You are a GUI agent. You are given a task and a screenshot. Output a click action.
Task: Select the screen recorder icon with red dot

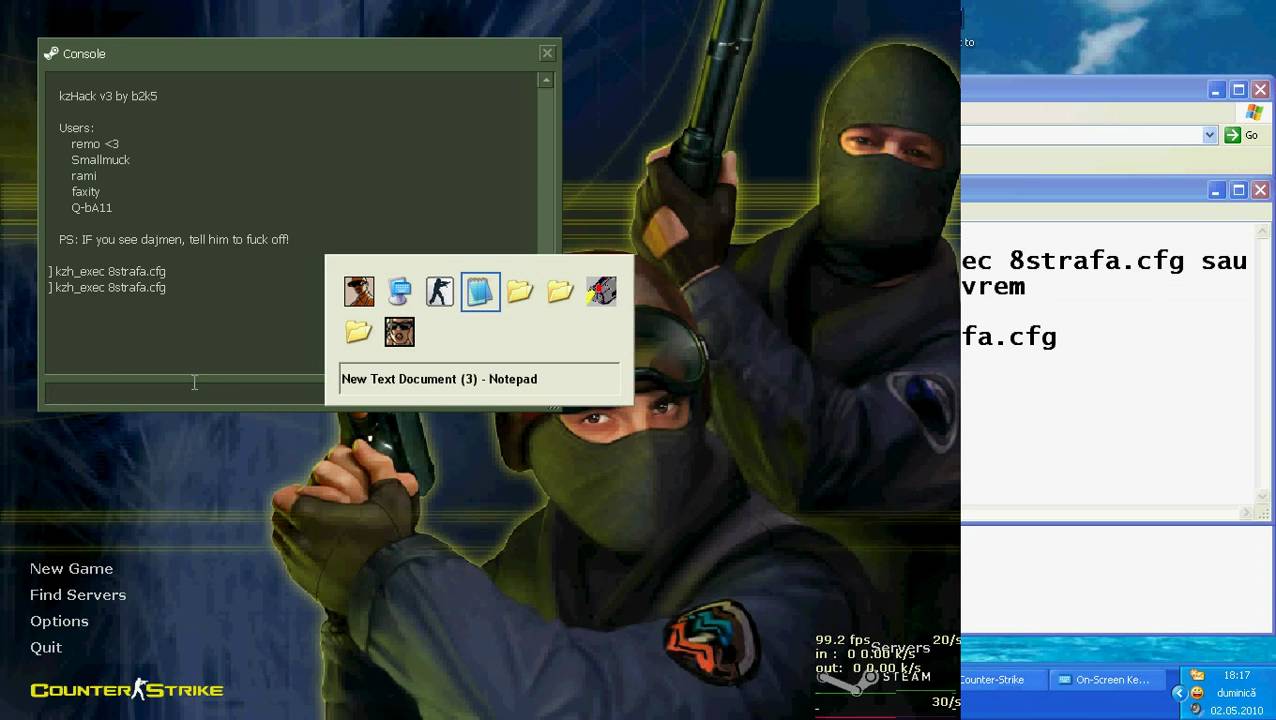pos(601,291)
